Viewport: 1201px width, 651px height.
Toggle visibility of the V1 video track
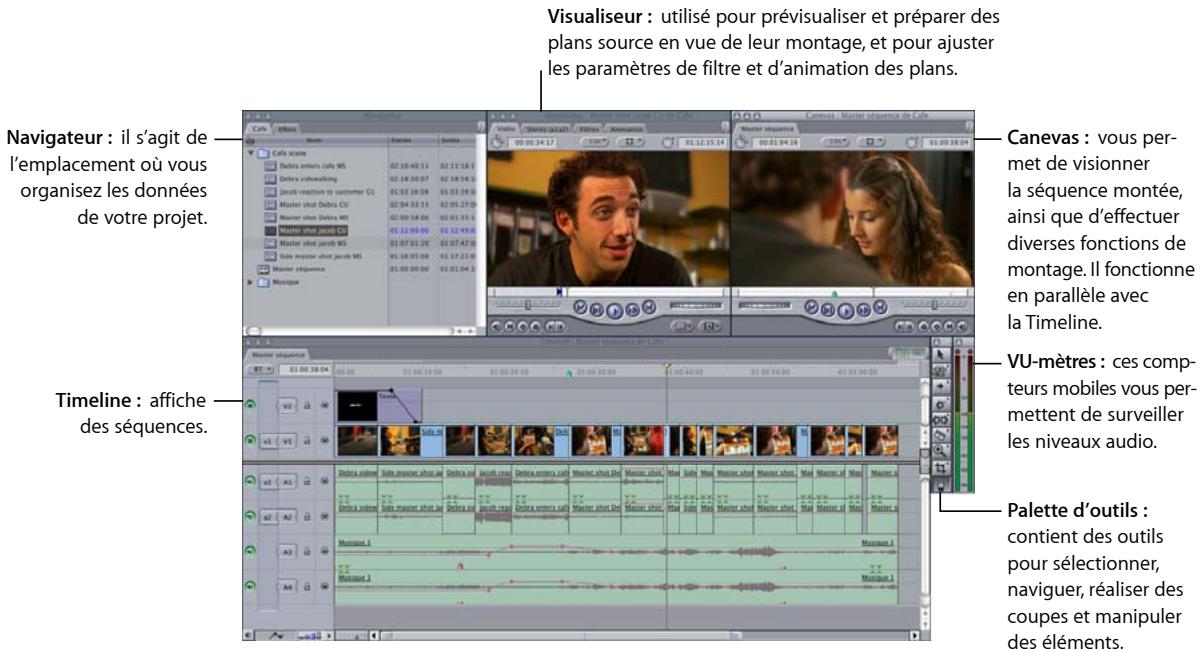point(251,441)
